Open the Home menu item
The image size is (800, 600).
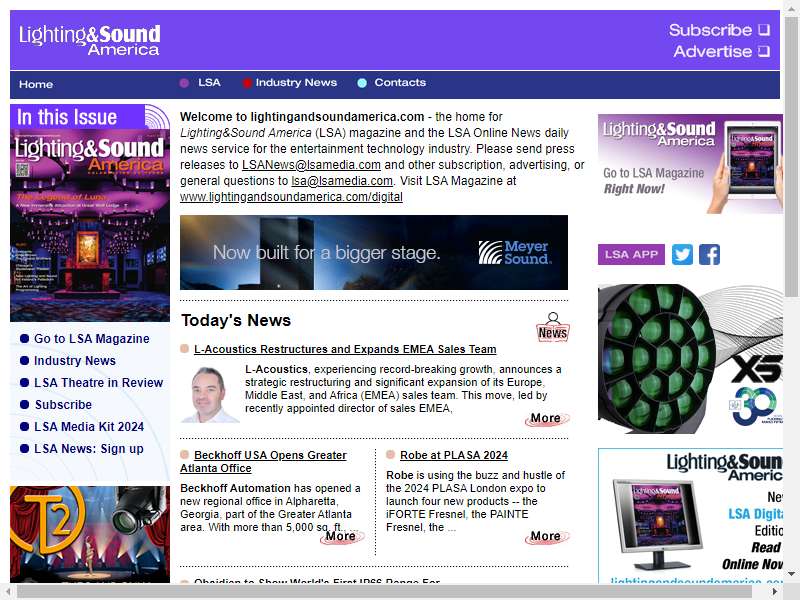(x=36, y=84)
